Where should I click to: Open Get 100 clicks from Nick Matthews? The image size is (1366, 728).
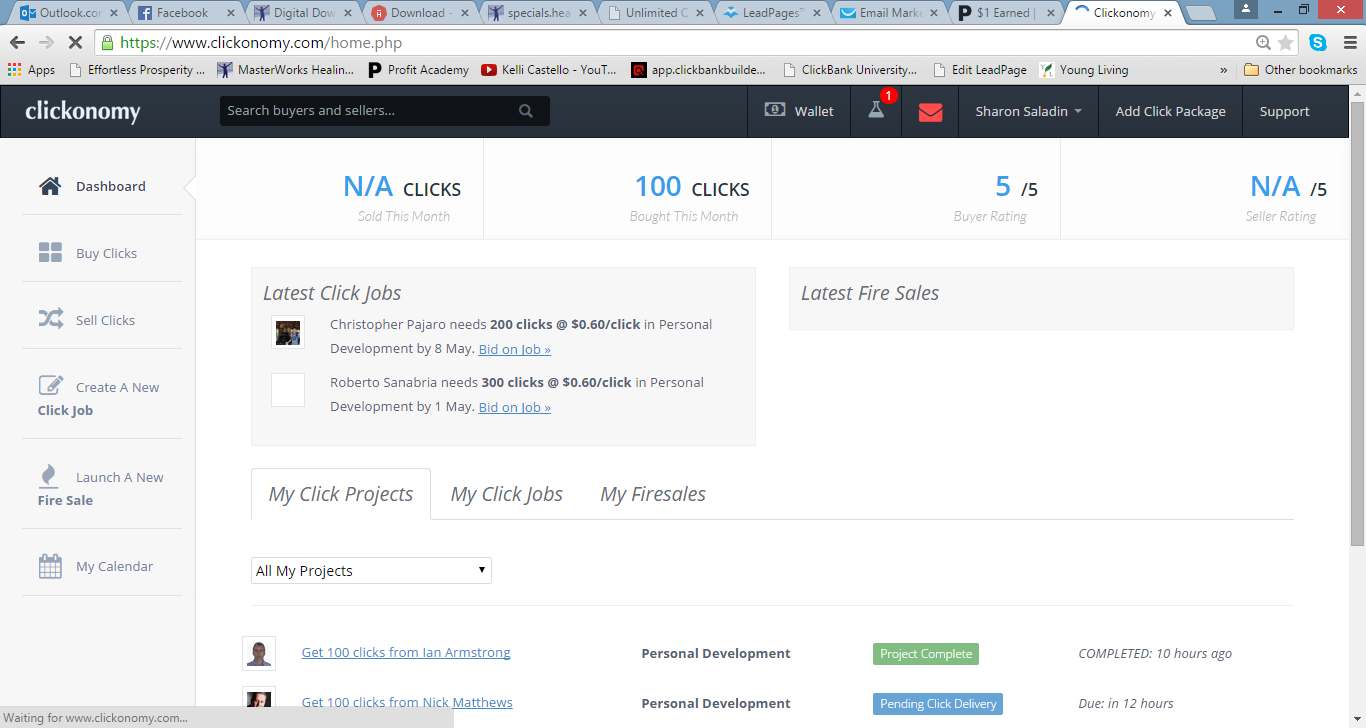(x=407, y=702)
